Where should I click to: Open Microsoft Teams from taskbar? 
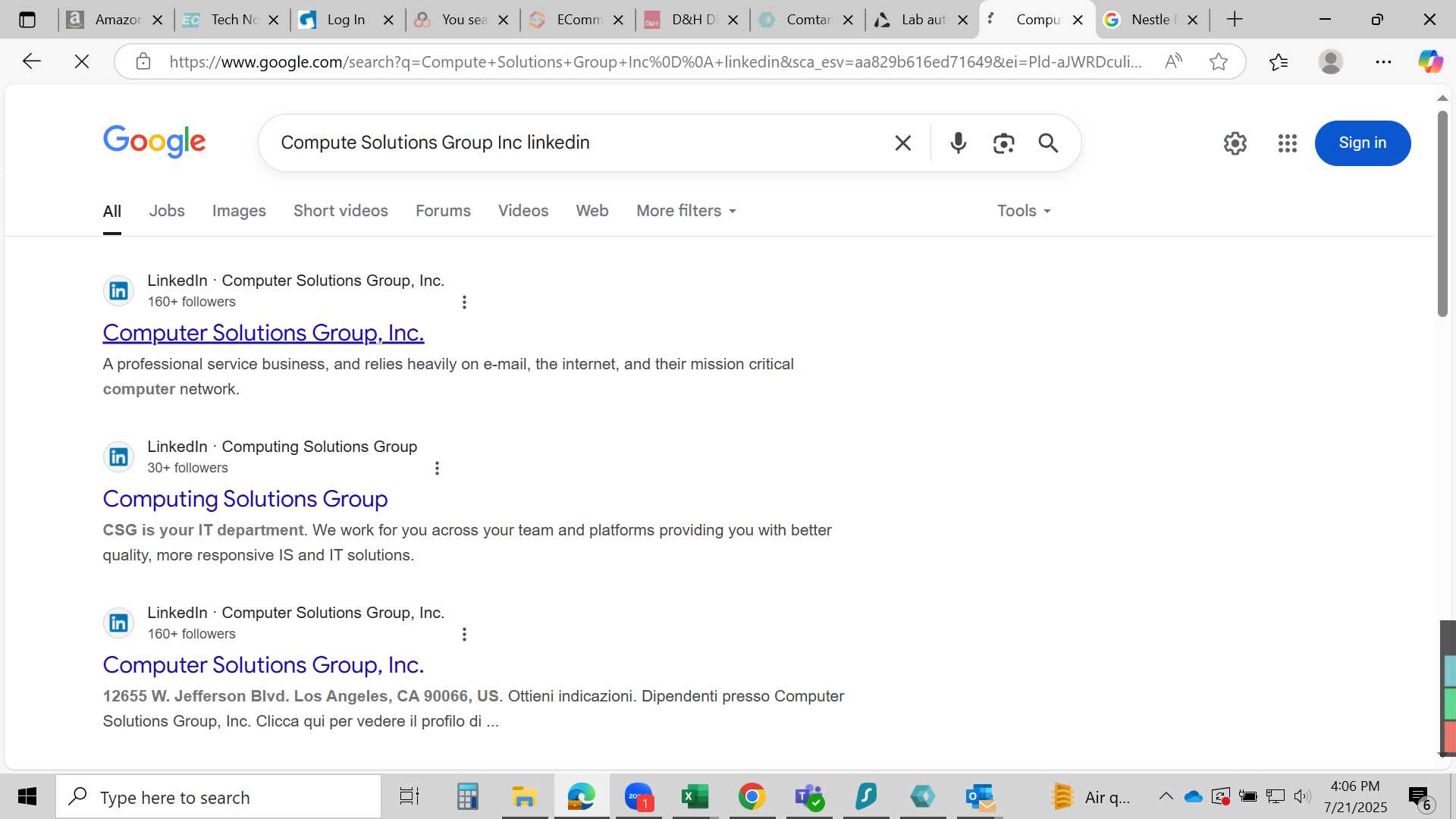point(809,797)
